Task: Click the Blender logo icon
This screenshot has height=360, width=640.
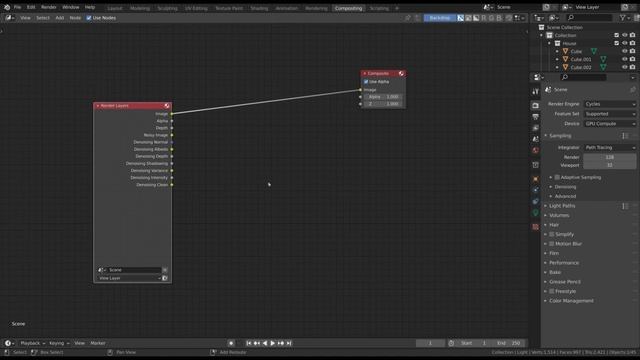Action: pyautogui.click(x=7, y=7)
